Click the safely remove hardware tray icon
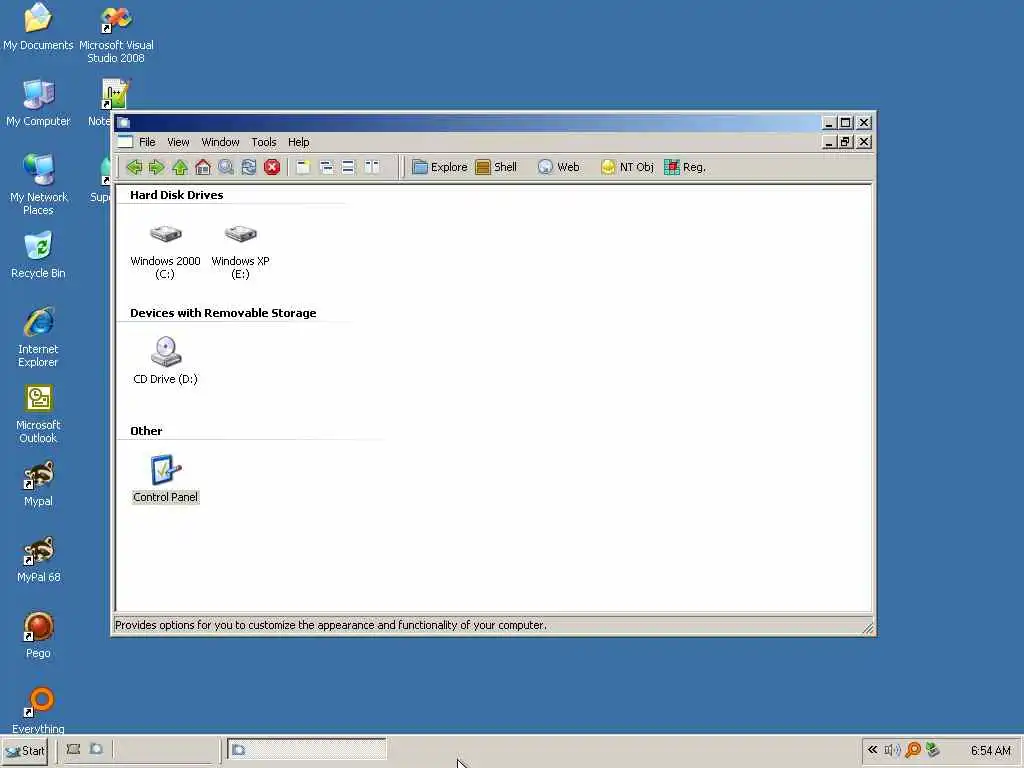1024x768 pixels. point(933,750)
